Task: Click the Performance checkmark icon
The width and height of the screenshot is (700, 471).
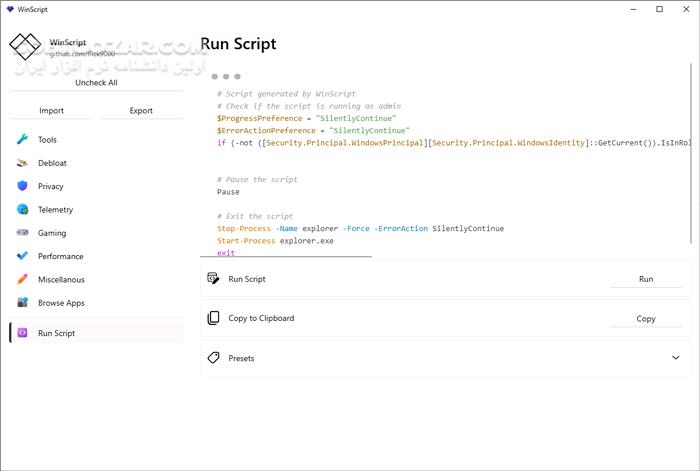Action: [22, 256]
